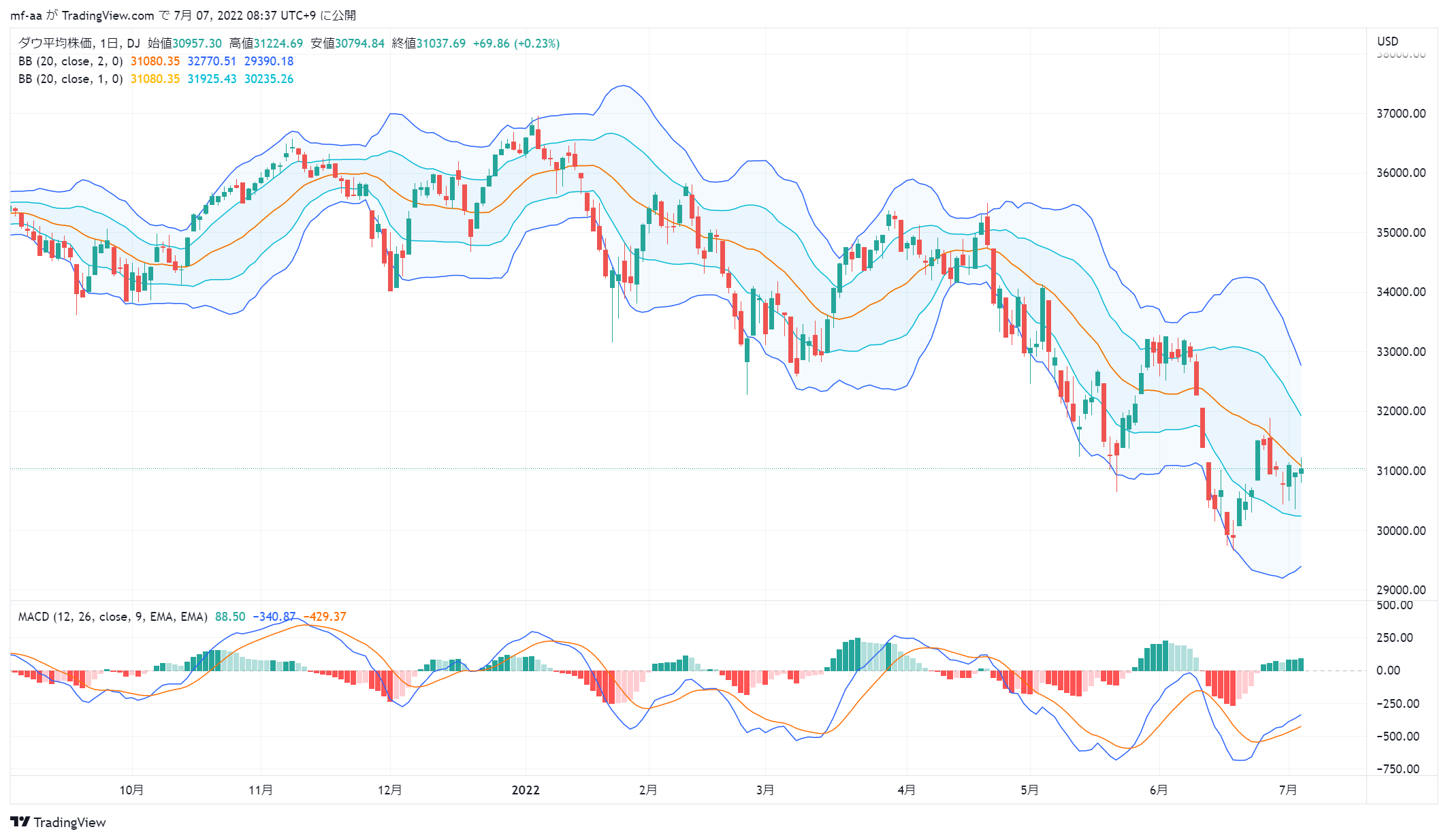The height and width of the screenshot is (840, 1448).
Task: Click the 10月 time axis label
Action: tap(131, 790)
